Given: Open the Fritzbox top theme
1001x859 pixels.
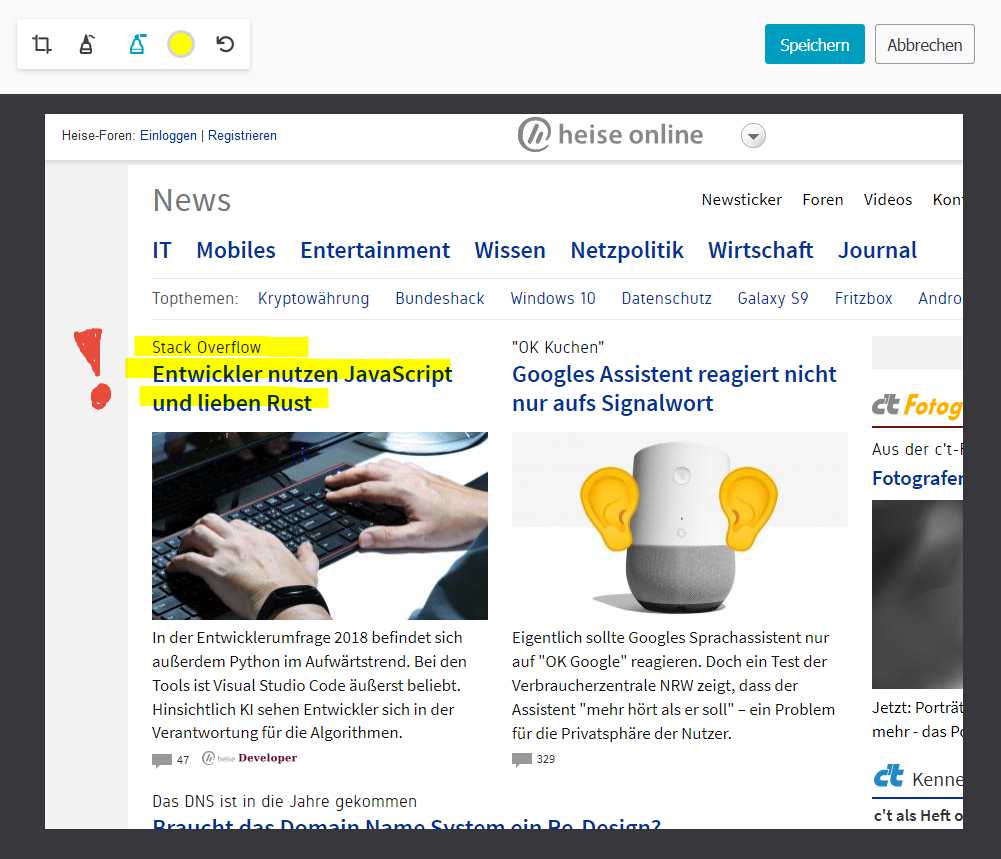Looking at the screenshot, I should (863, 298).
